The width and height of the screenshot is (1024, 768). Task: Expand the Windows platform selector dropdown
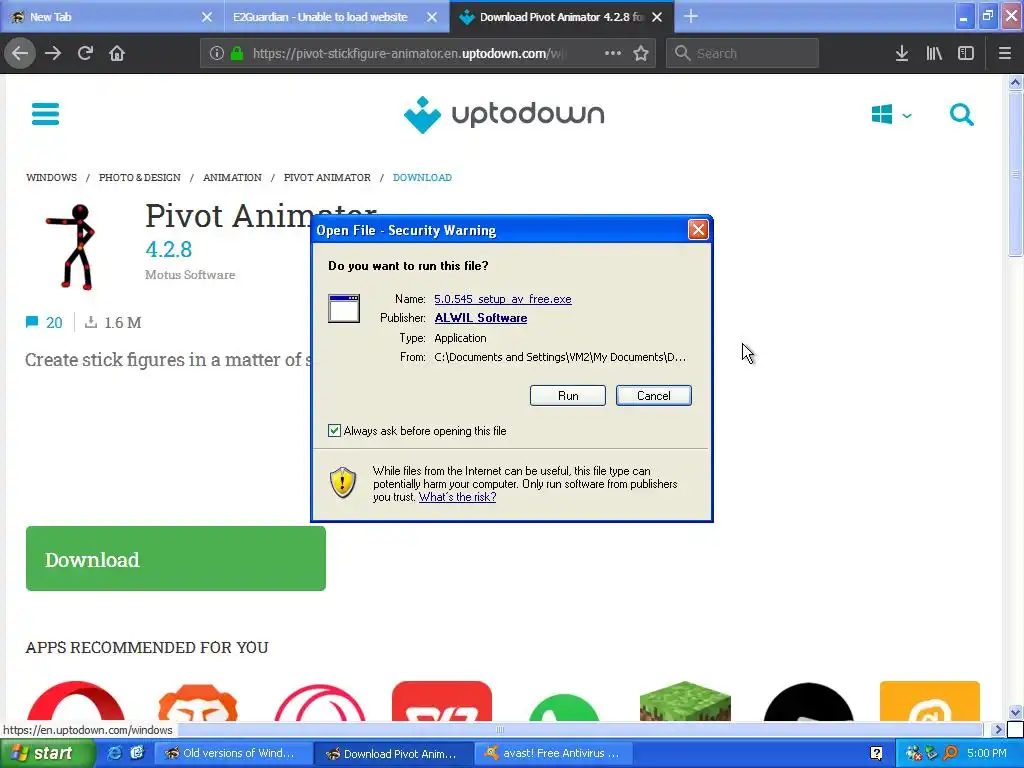pos(891,115)
